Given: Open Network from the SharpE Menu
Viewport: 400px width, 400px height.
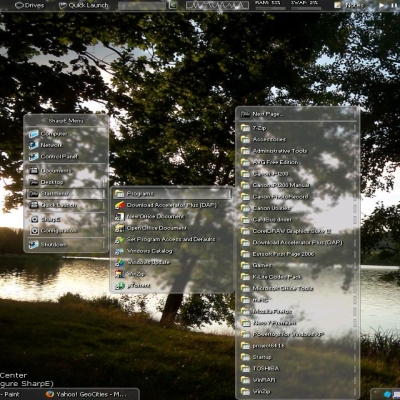Looking at the screenshot, I should pos(66,145).
